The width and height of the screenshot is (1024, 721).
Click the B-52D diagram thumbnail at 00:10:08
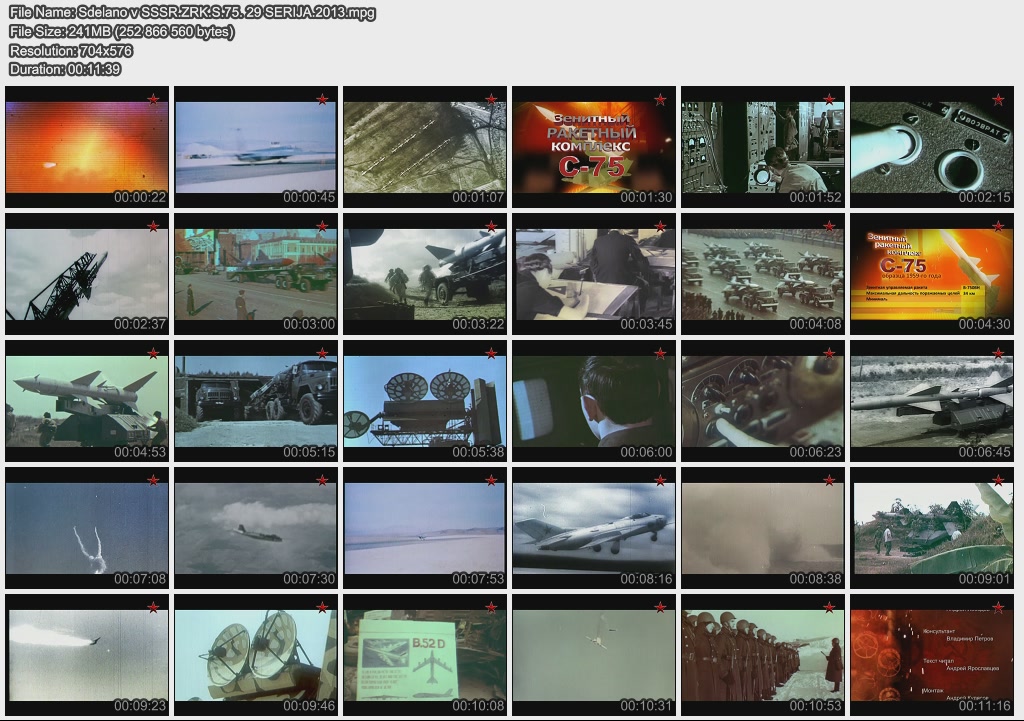[x=425, y=654]
